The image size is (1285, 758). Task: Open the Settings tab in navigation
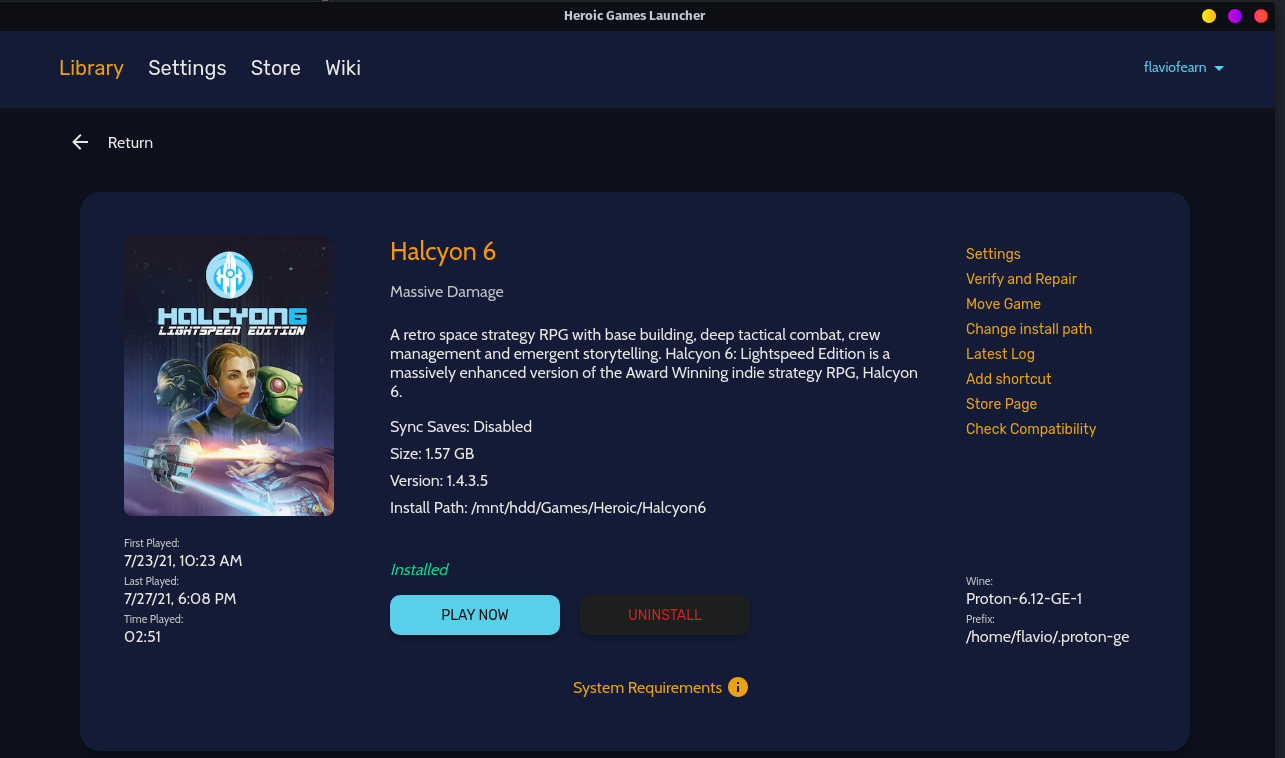[x=187, y=68]
